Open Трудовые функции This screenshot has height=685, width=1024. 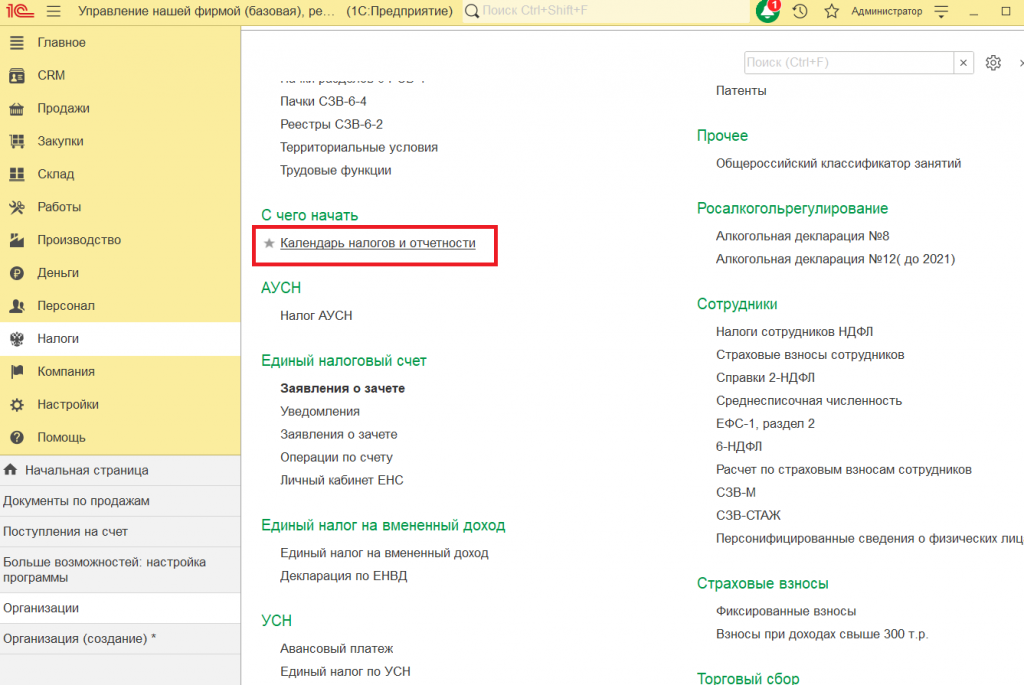336,170
